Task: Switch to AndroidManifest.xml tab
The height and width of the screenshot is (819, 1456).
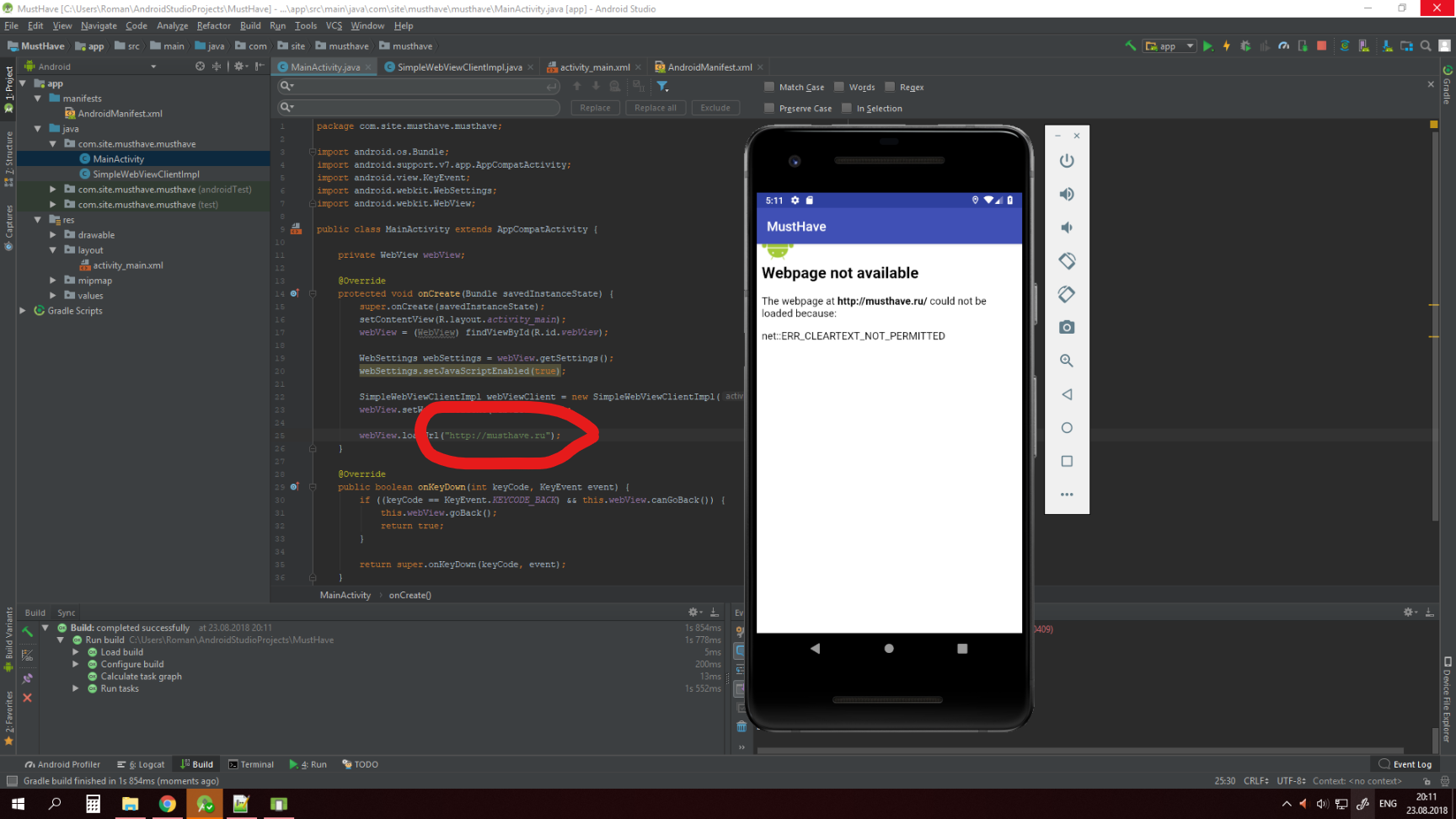Action: point(709,67)
